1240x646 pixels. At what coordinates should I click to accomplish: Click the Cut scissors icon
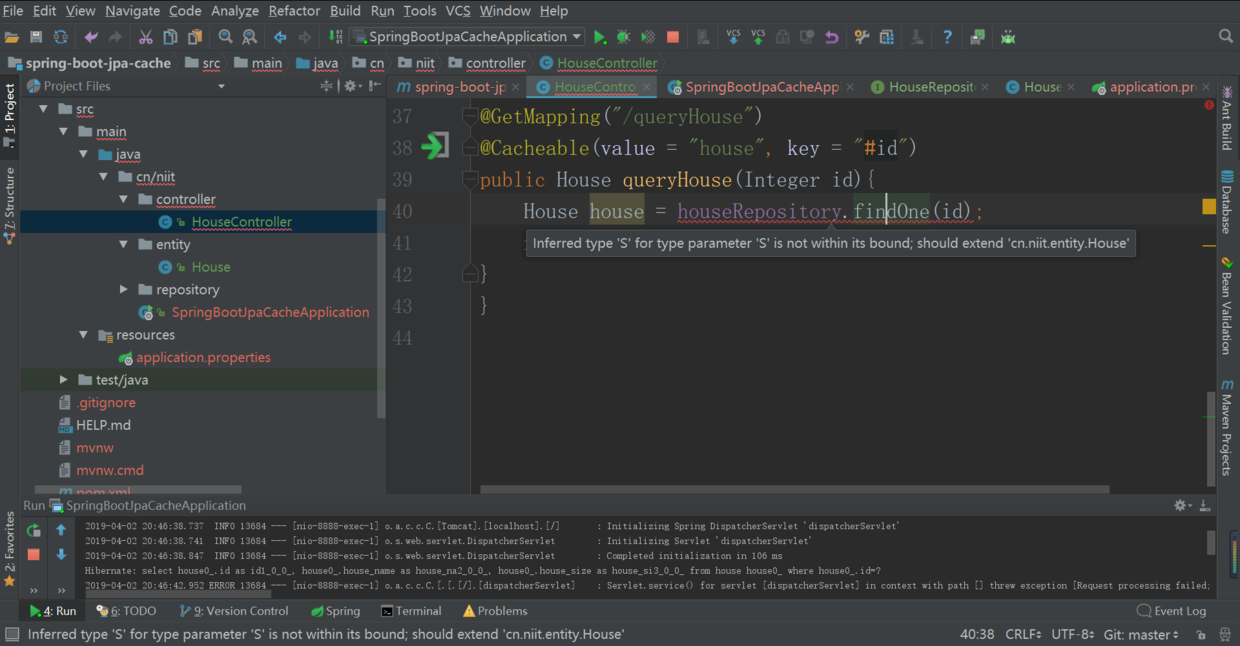[x=145, y=37]
